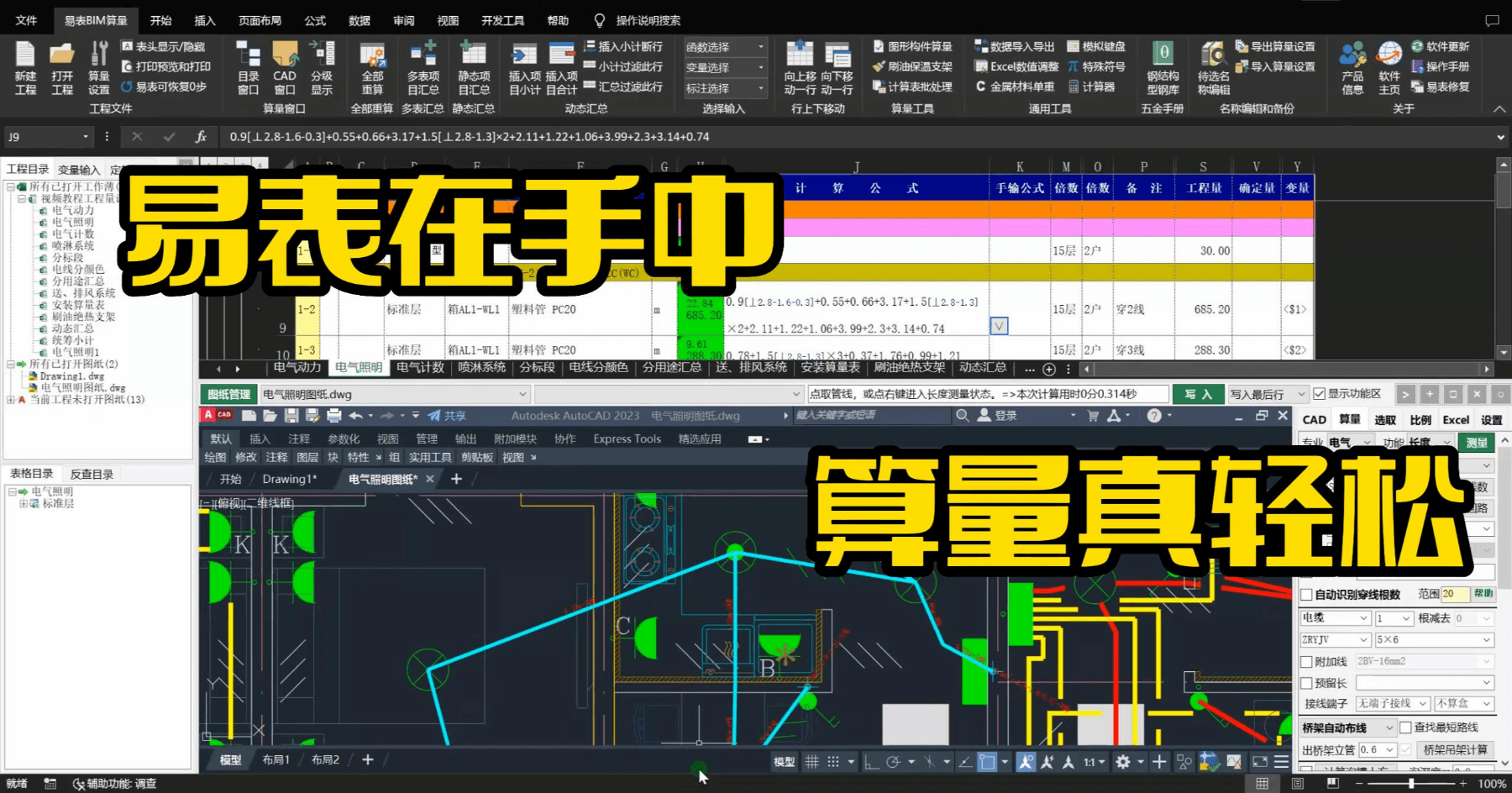The width and height of the screenshot is (1512, 793).
Task: Open 算量设置 (calculation settings) tools icon
Action: pyautogui.click(x=99, y=55)
